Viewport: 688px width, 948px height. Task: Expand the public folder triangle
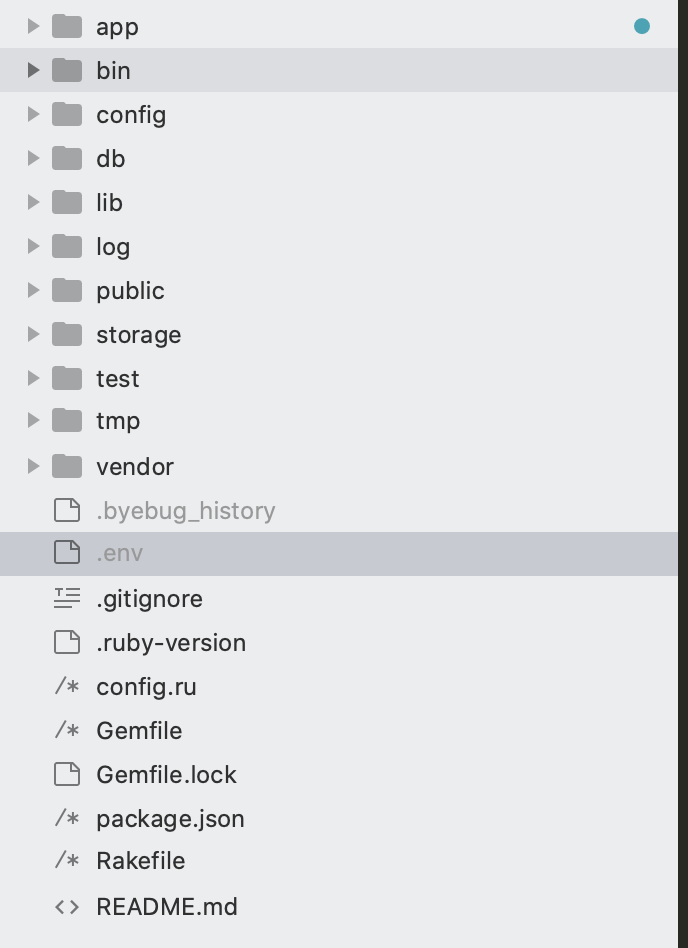point(33,290)
